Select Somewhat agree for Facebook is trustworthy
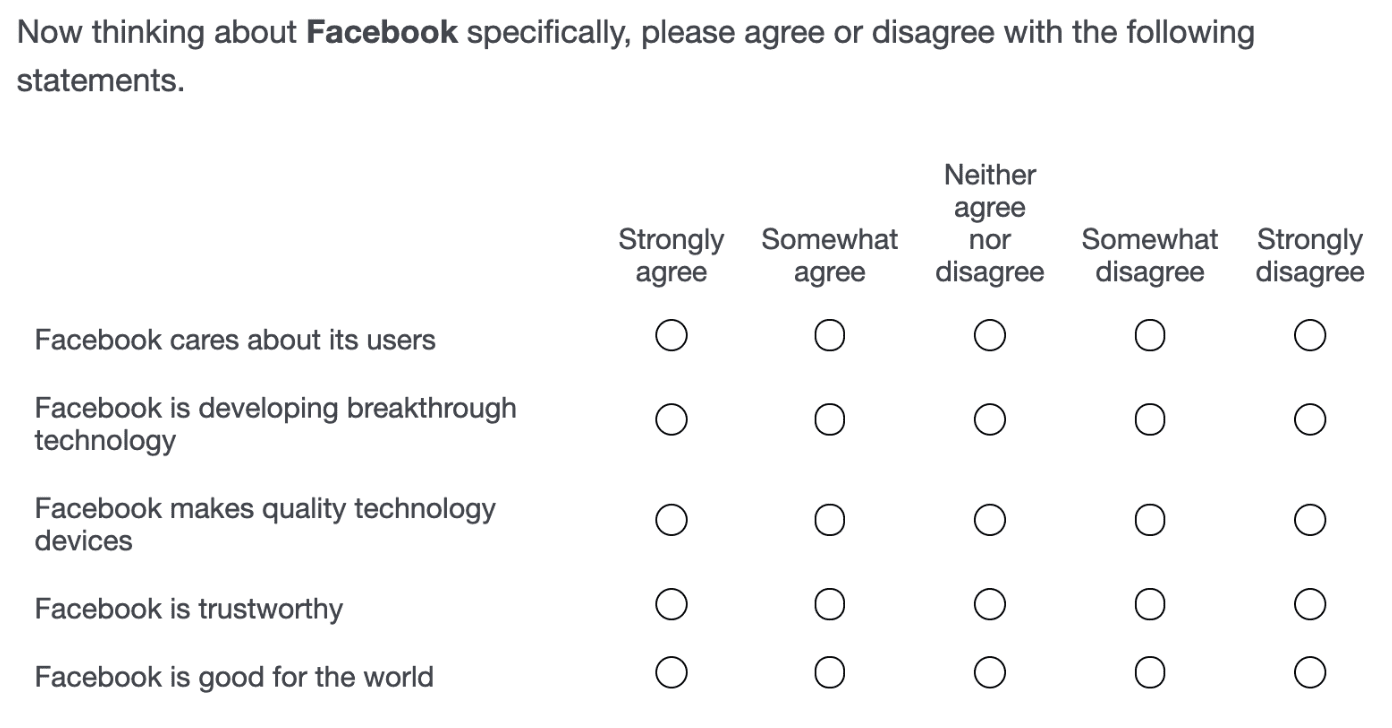 [x=830, y=604]
